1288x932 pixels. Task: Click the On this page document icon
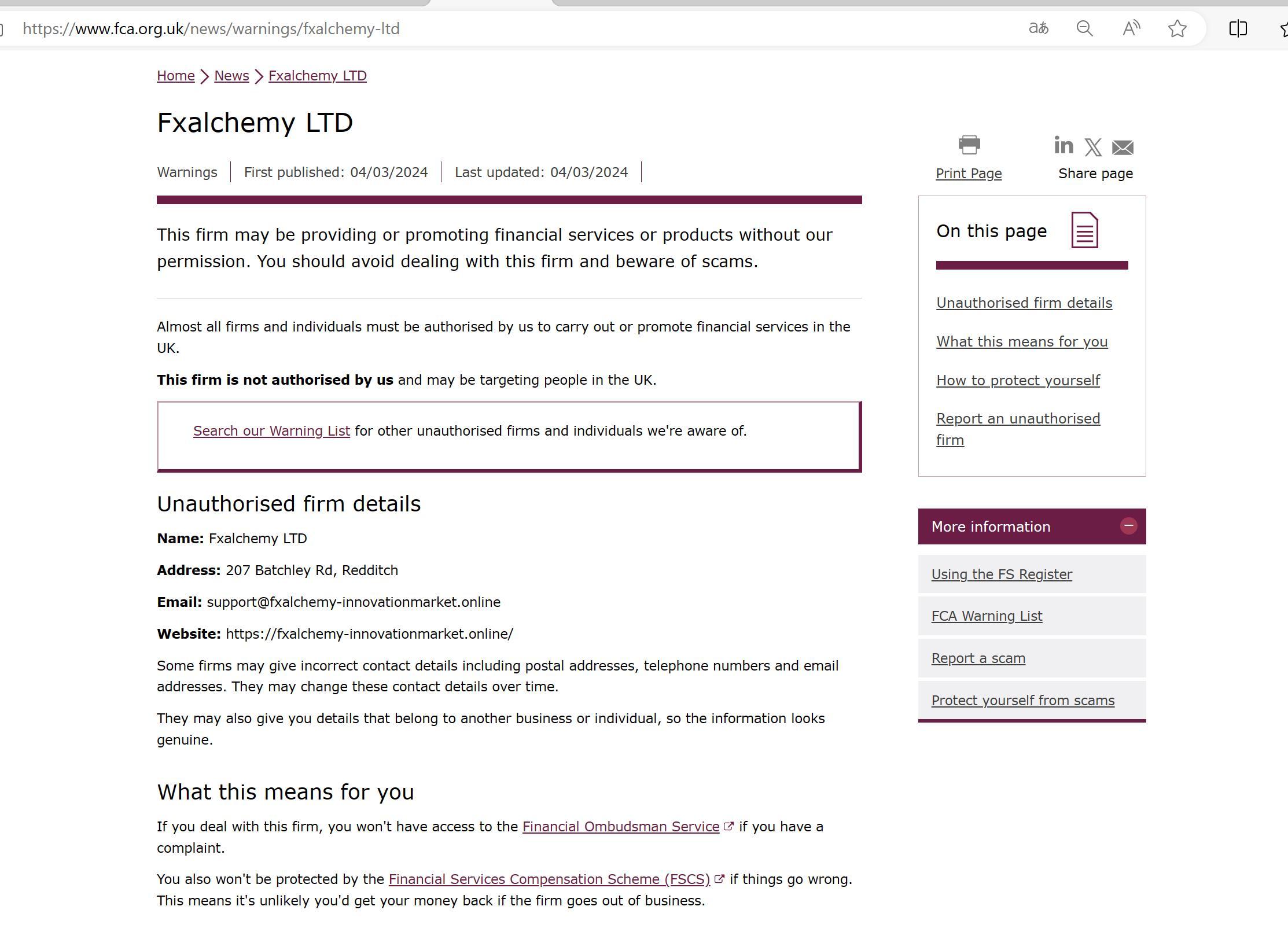(1084, 230)
